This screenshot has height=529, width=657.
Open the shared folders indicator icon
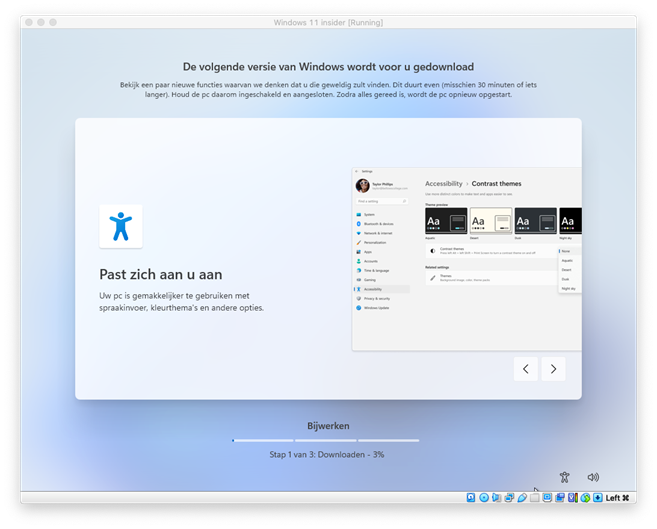(534, 498)
